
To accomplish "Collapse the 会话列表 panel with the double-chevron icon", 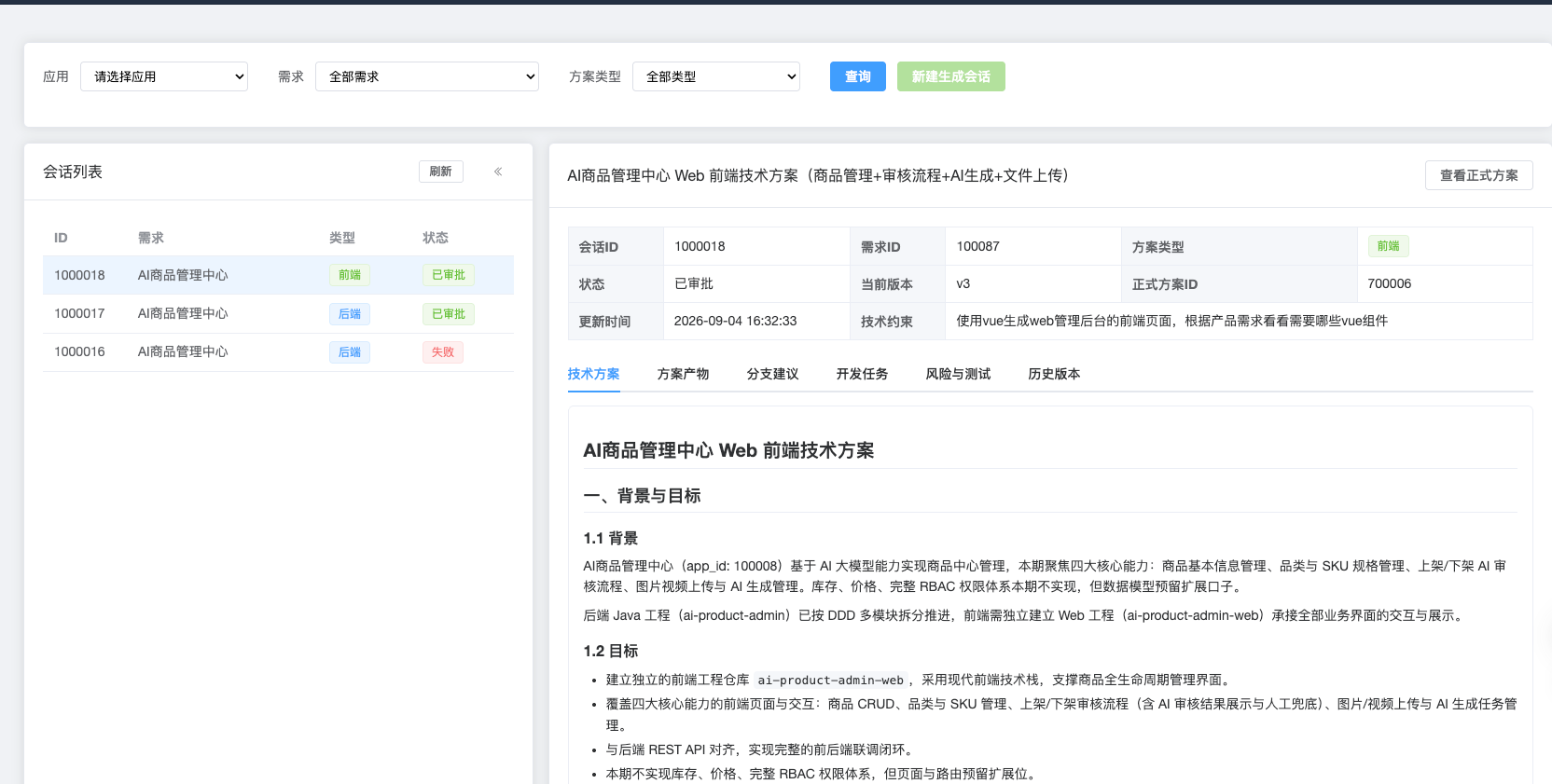I will [498, 172].
